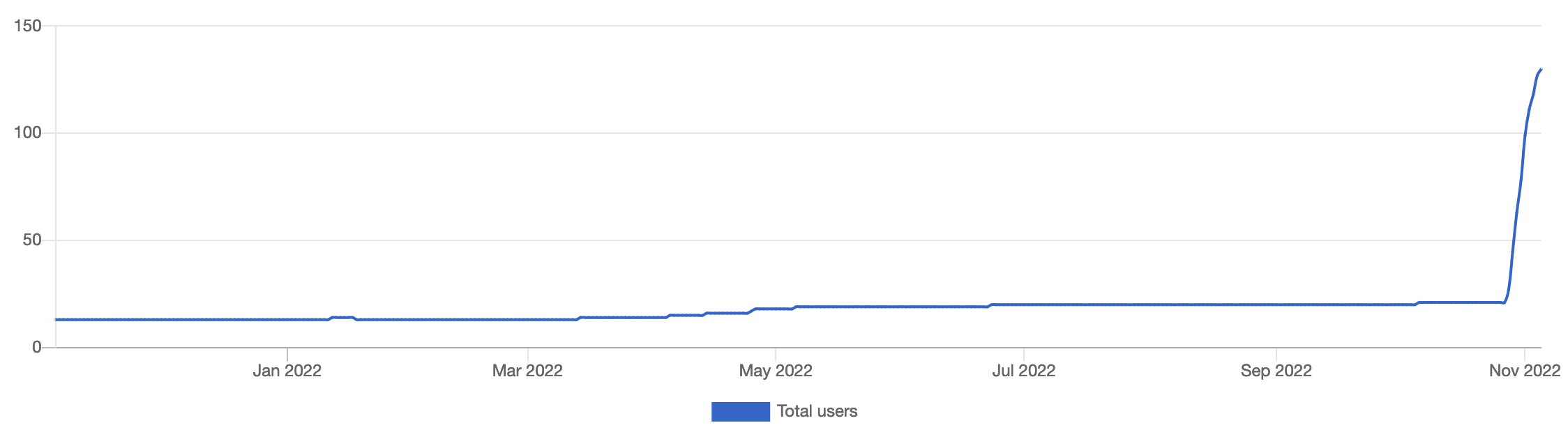Image resolution: width=1568 pixels, height=439 pixels.
Task: Click the Mar 2022 x-axis label
Action: coord(527,371)
